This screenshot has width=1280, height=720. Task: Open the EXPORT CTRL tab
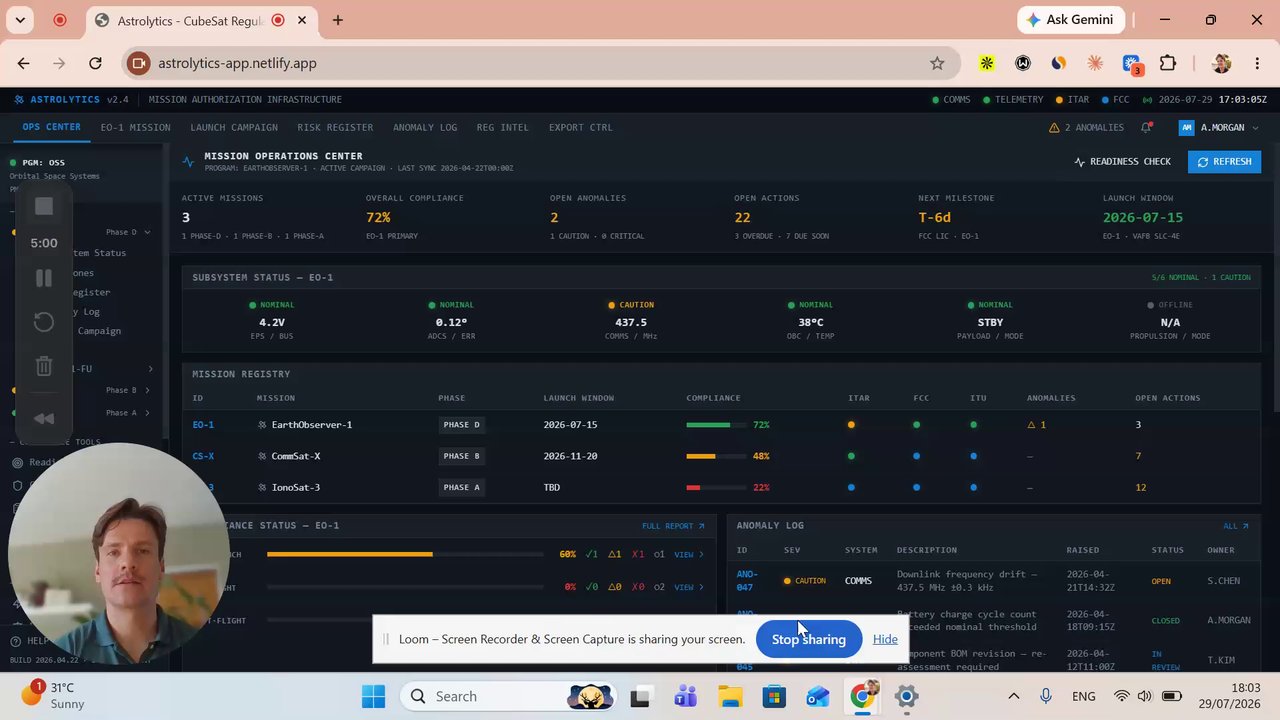pos(581,127)
